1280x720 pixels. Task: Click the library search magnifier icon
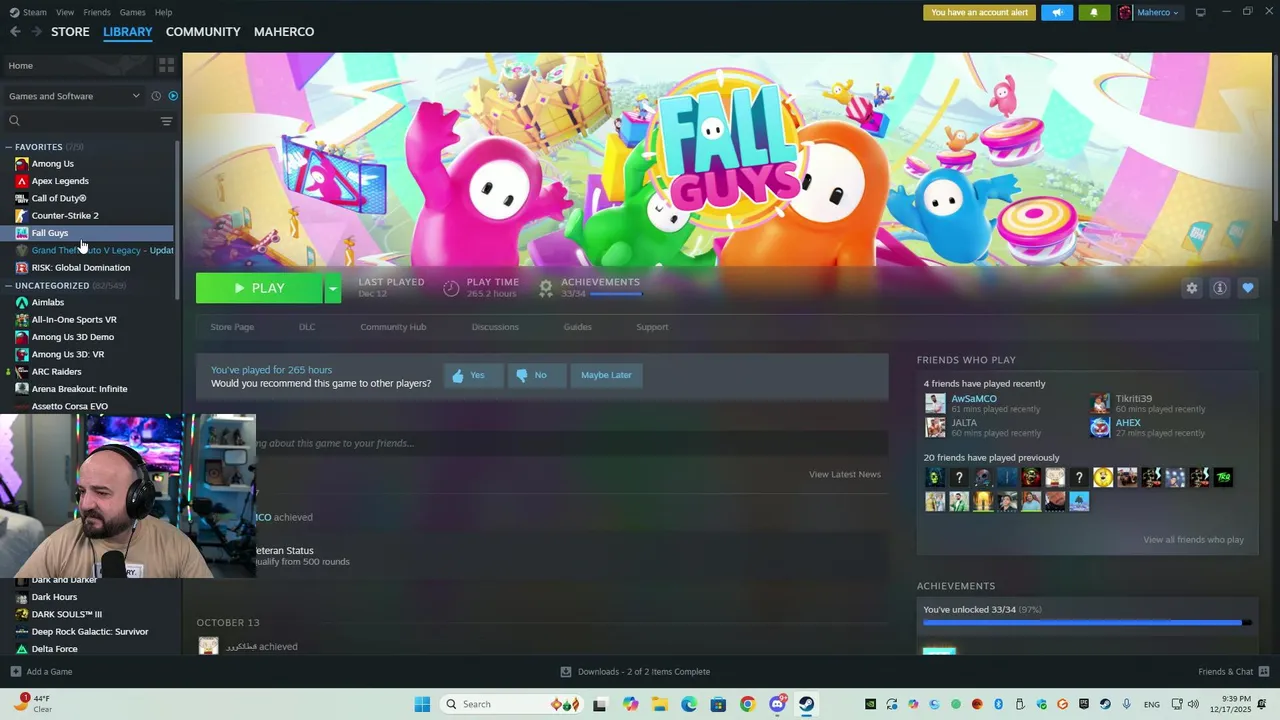pyautogui.click(x=14, y=121)
